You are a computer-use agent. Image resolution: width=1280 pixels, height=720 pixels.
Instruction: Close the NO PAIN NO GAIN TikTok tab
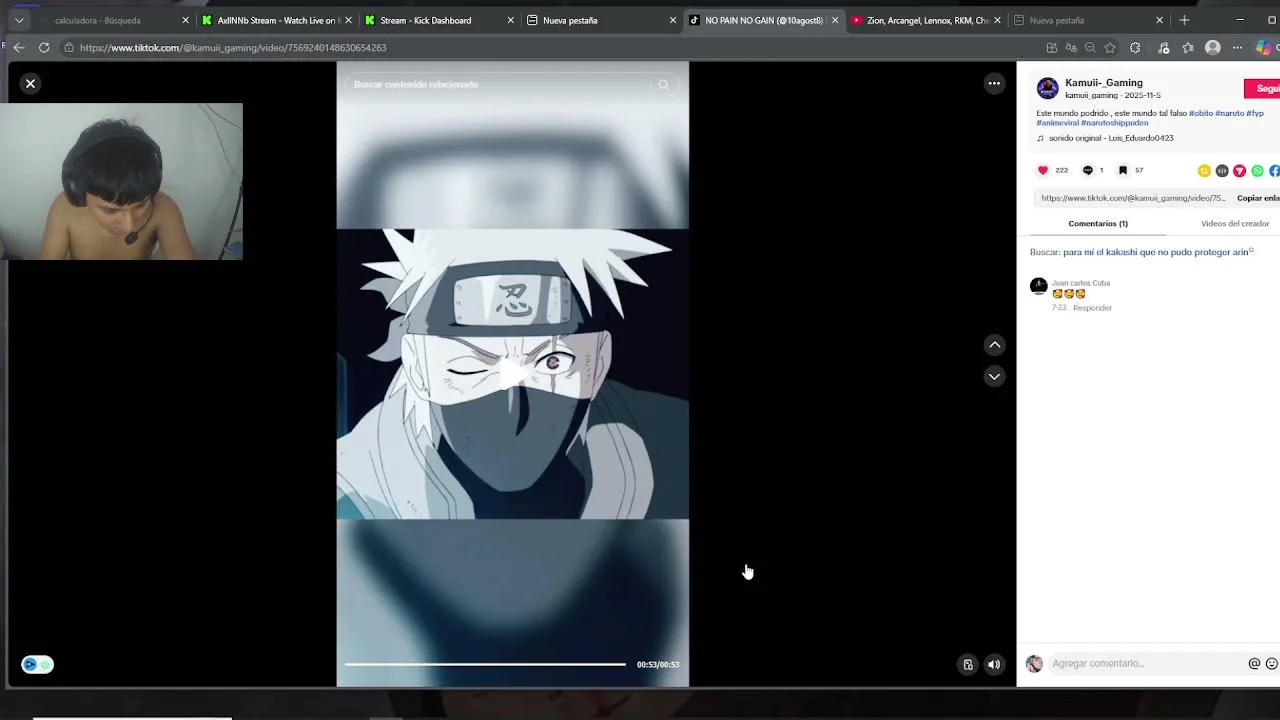(835, 20)
